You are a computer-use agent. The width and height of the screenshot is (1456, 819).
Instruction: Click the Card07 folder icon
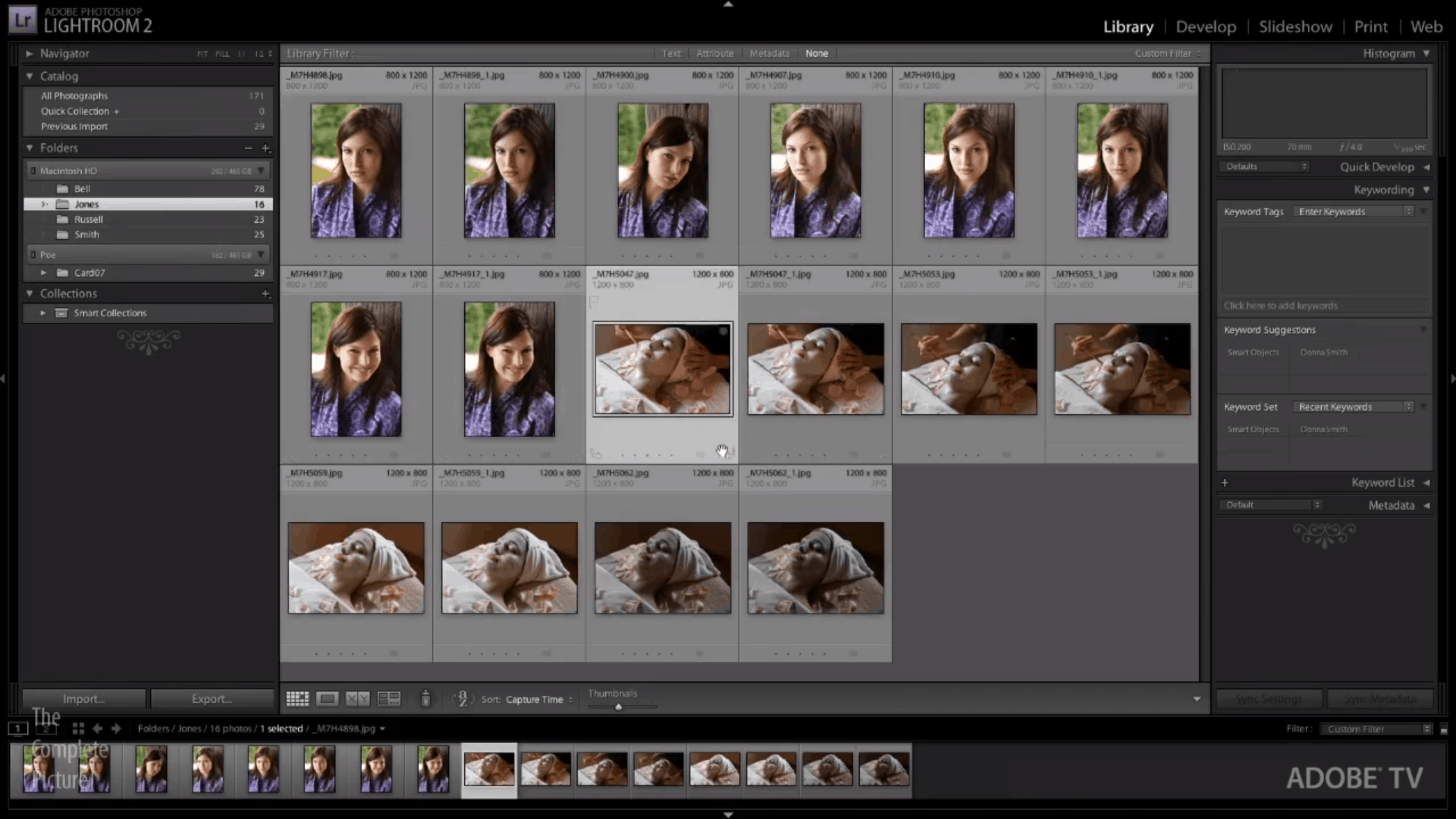click(63, 272)
